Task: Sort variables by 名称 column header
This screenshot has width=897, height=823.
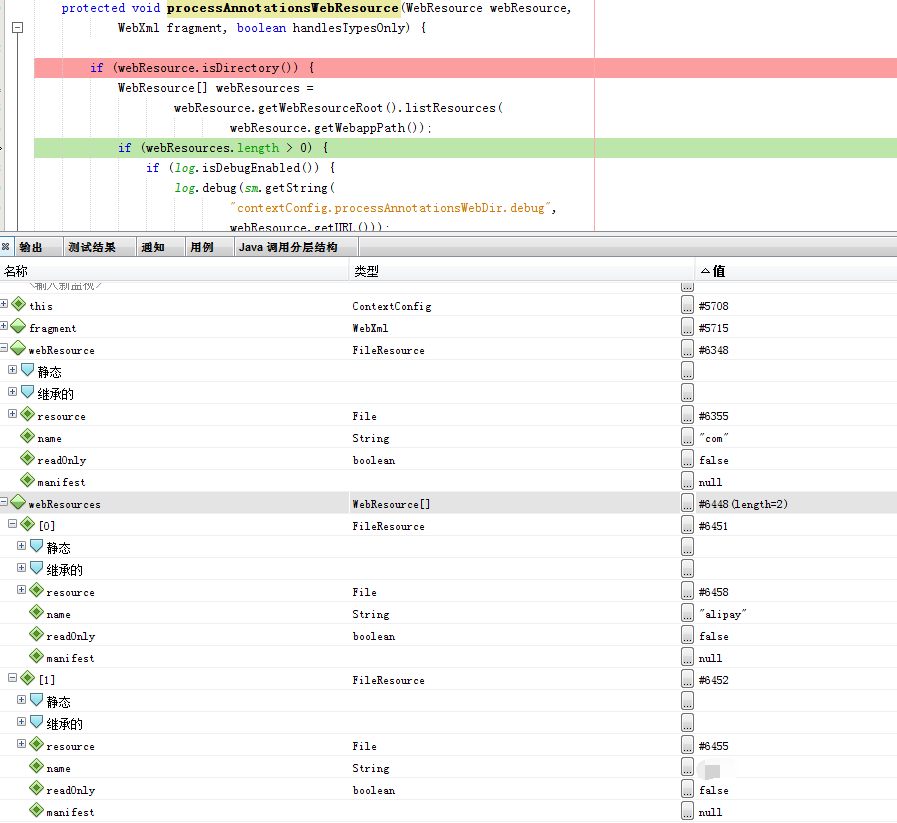Action: tap(174, 271)
